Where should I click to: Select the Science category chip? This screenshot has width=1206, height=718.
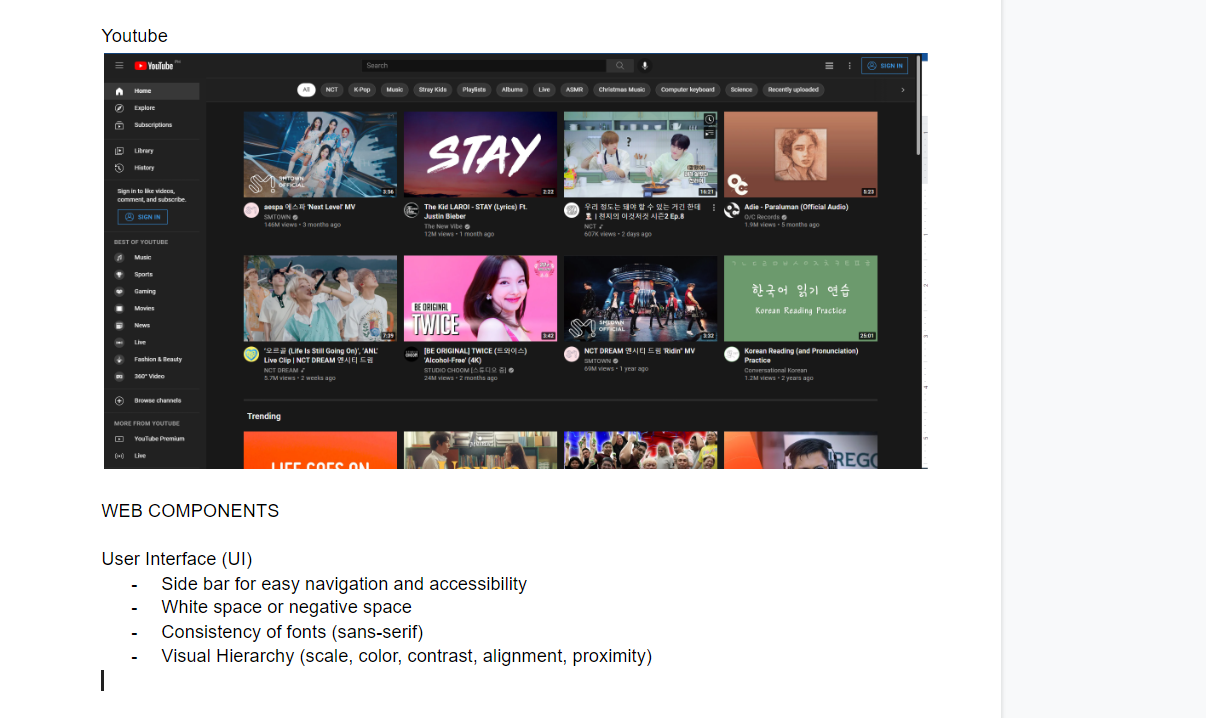point(741,90)
